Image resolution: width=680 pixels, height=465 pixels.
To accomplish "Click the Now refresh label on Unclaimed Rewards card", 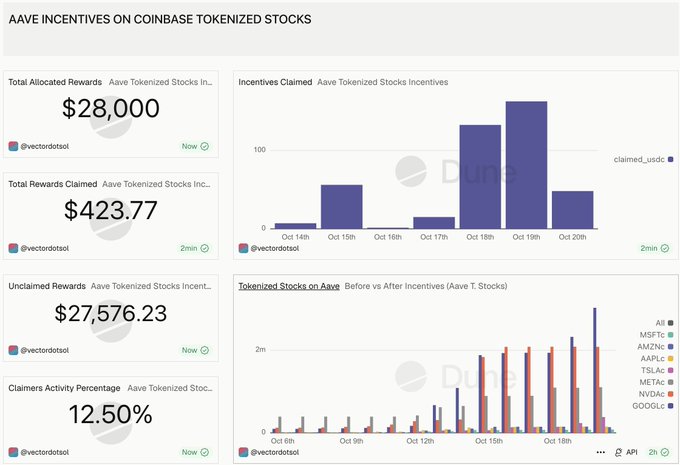I will [190, 350].
